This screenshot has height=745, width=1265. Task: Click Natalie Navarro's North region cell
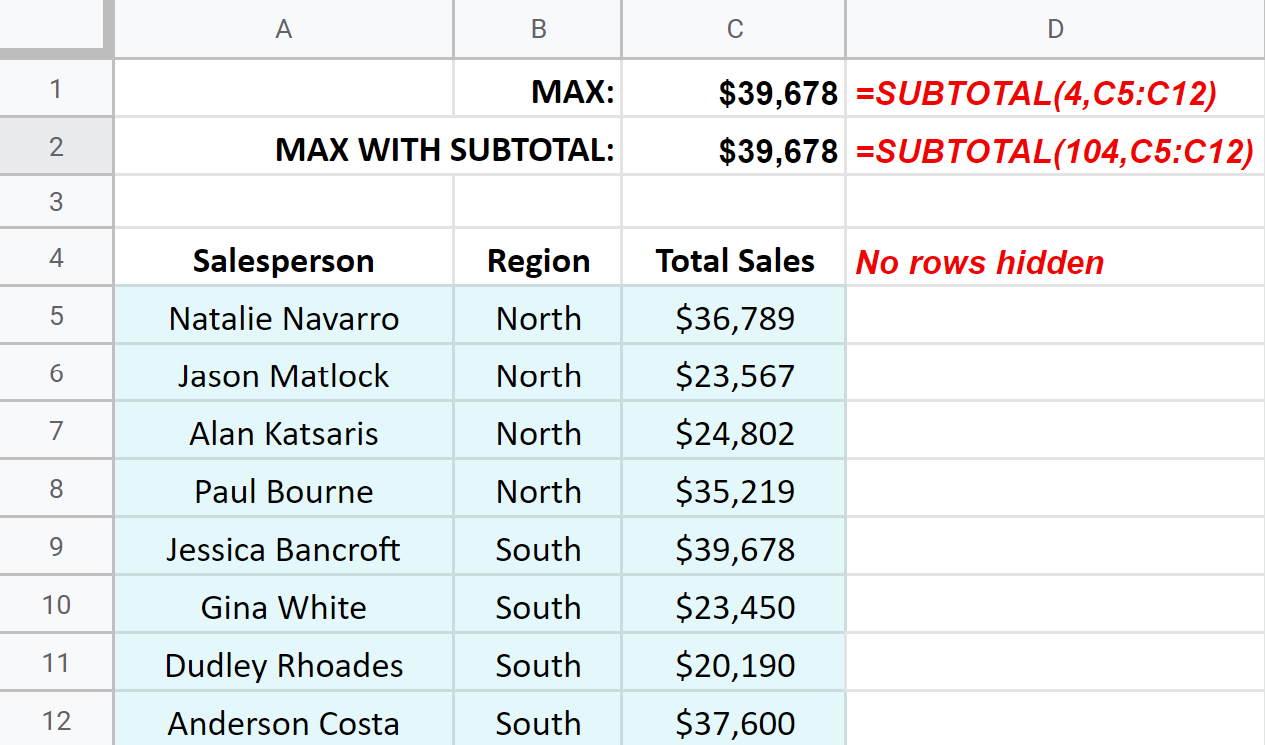[538, 316]
